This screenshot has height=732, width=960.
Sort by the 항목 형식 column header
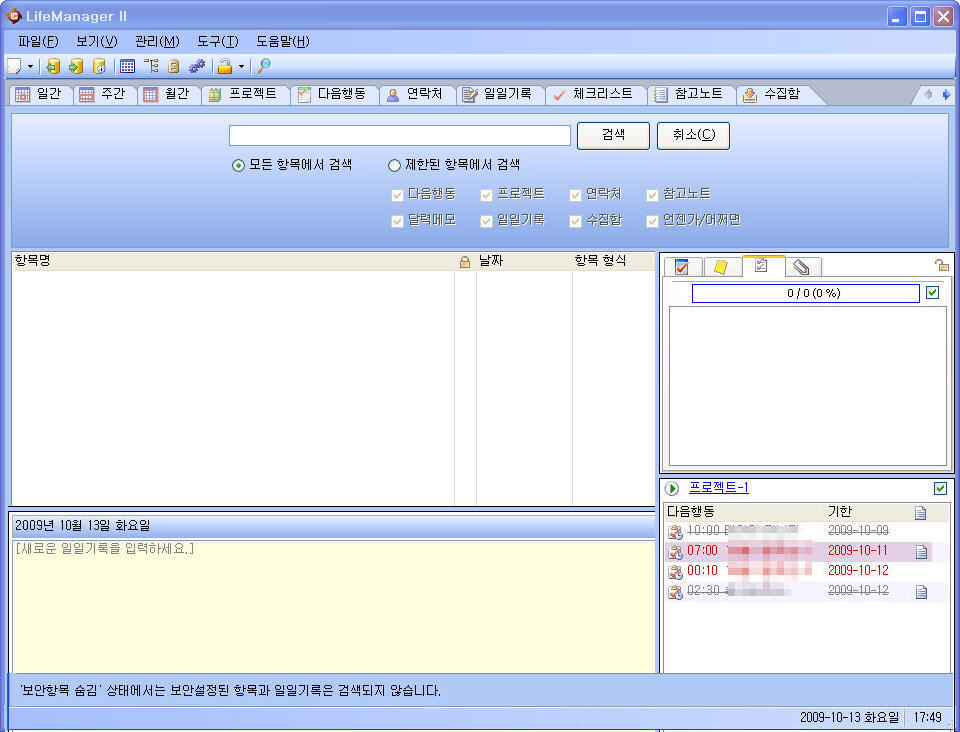click(613, 261)
